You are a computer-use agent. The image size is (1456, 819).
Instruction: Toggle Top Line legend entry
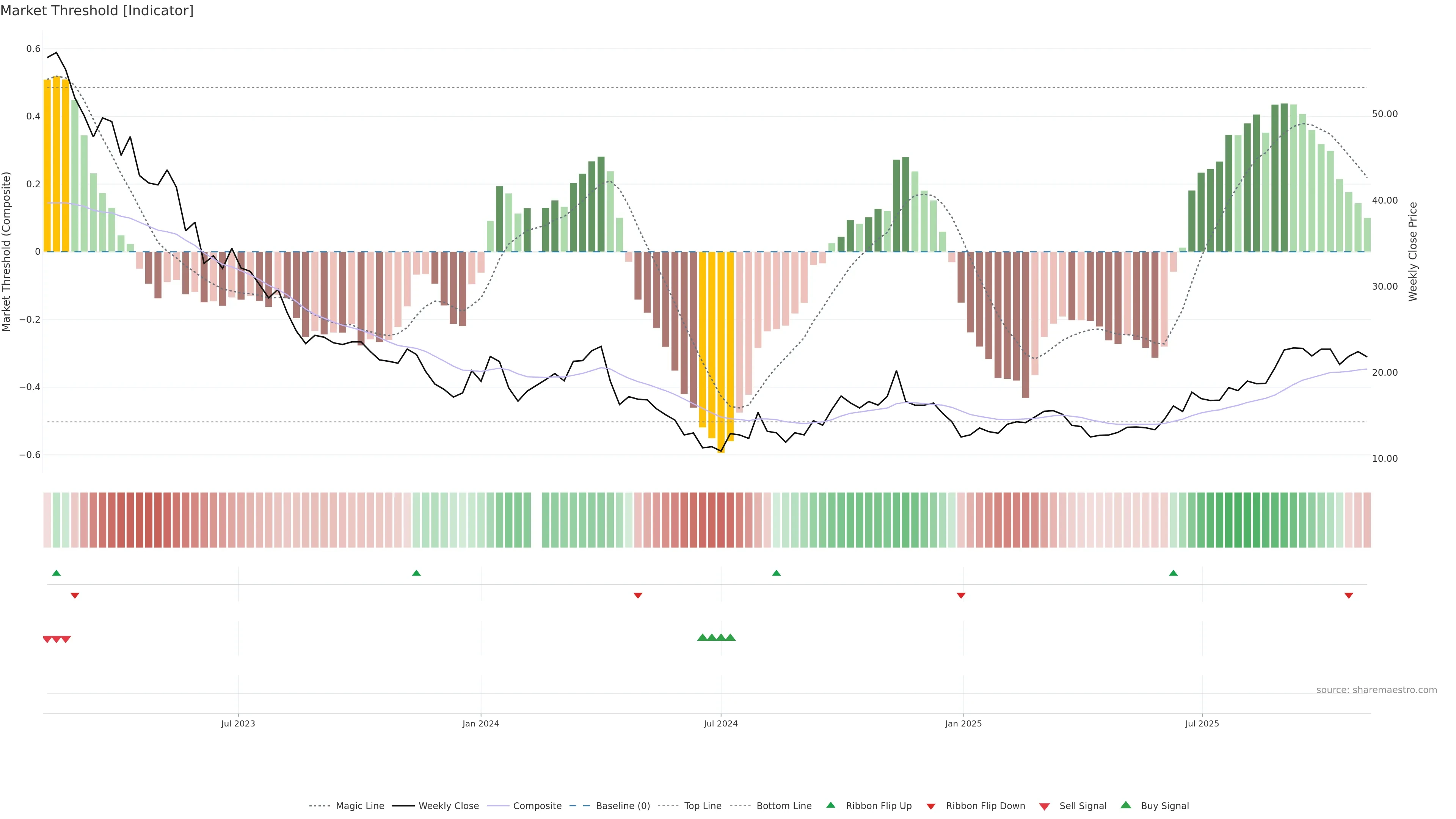pos(703,806)
